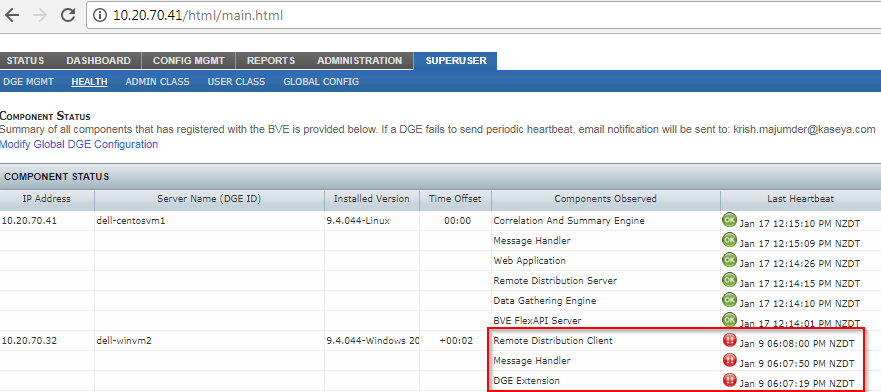Open the REPORTS tab

tap(271, 61)
